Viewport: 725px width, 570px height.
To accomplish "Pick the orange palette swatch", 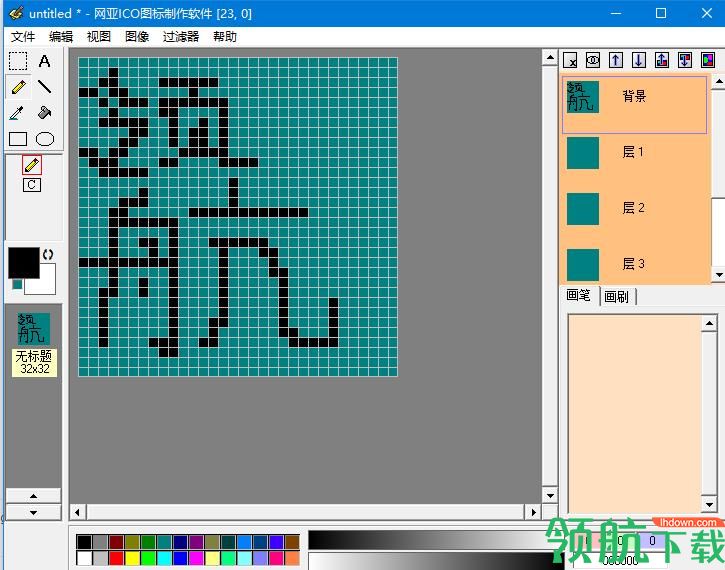I will pyautogui.click(x=292, y=558).
